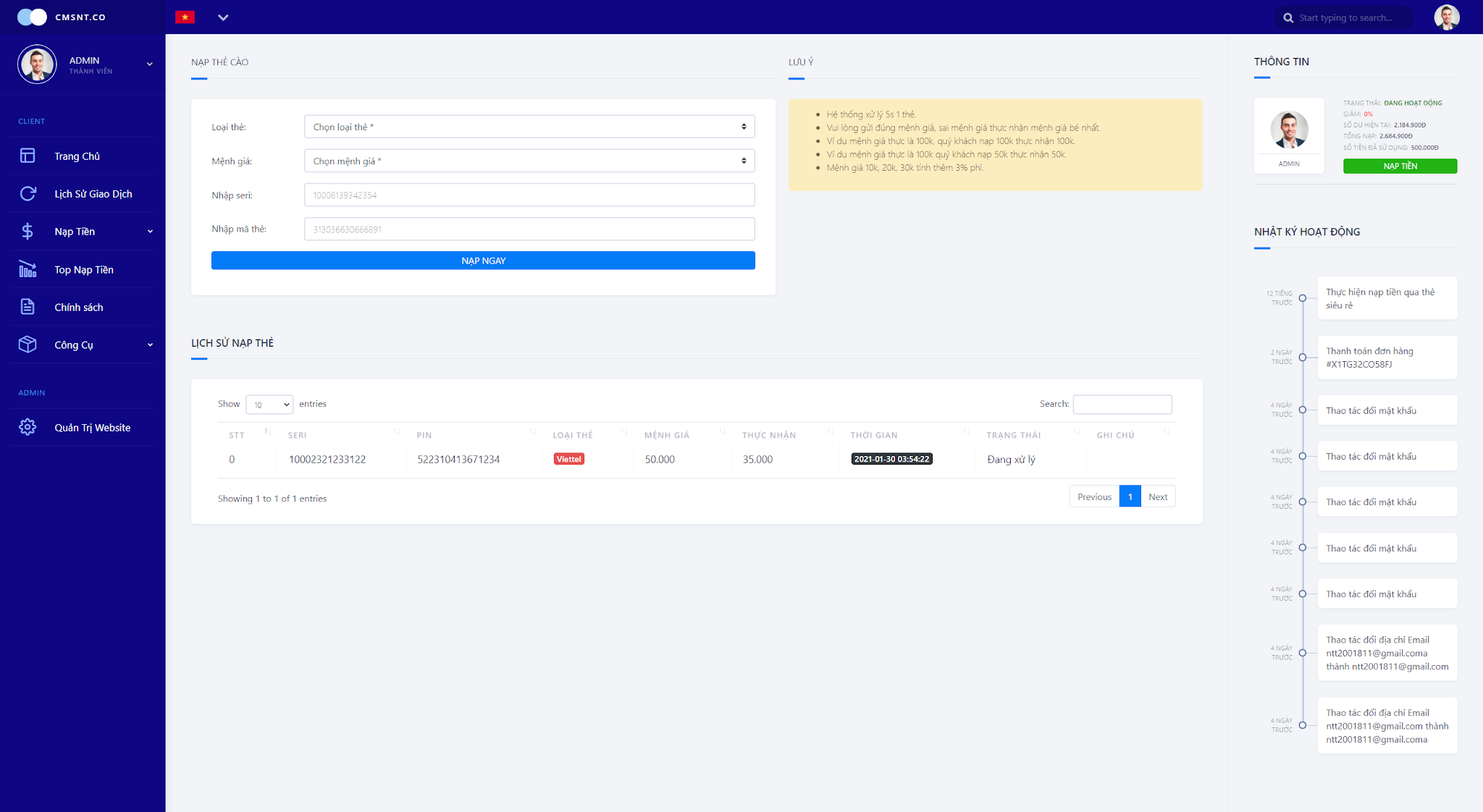Click the Nạp Tiền dollar sign icon
Viewport: 1483px width, 812px height.
point(28,231)
